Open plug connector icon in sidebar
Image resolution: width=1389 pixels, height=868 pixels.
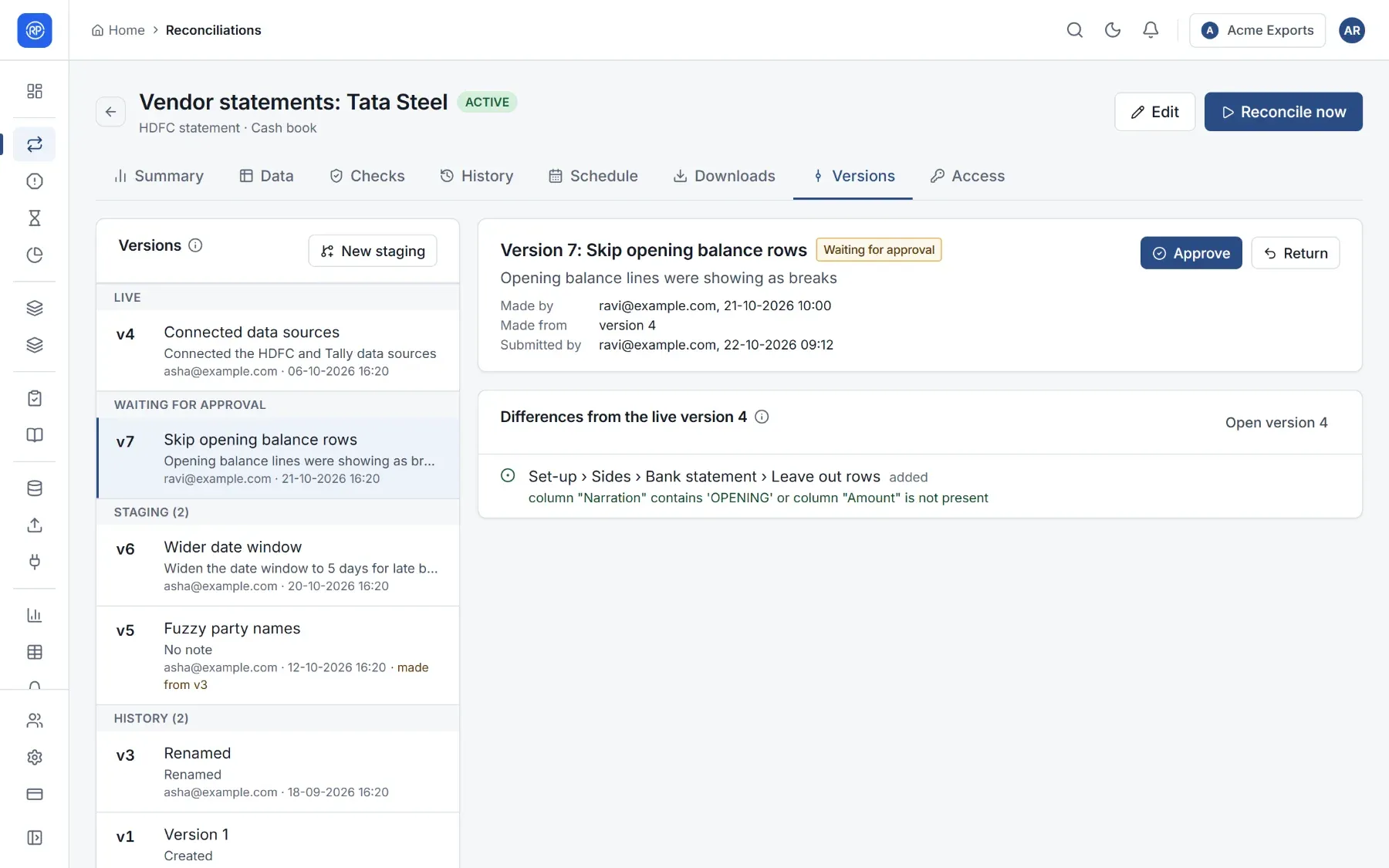click(x=35, y=562)
